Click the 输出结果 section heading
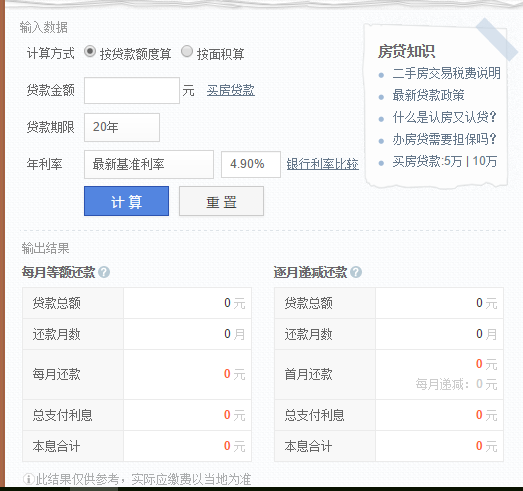The image size is (523, 491). point(45,248)
